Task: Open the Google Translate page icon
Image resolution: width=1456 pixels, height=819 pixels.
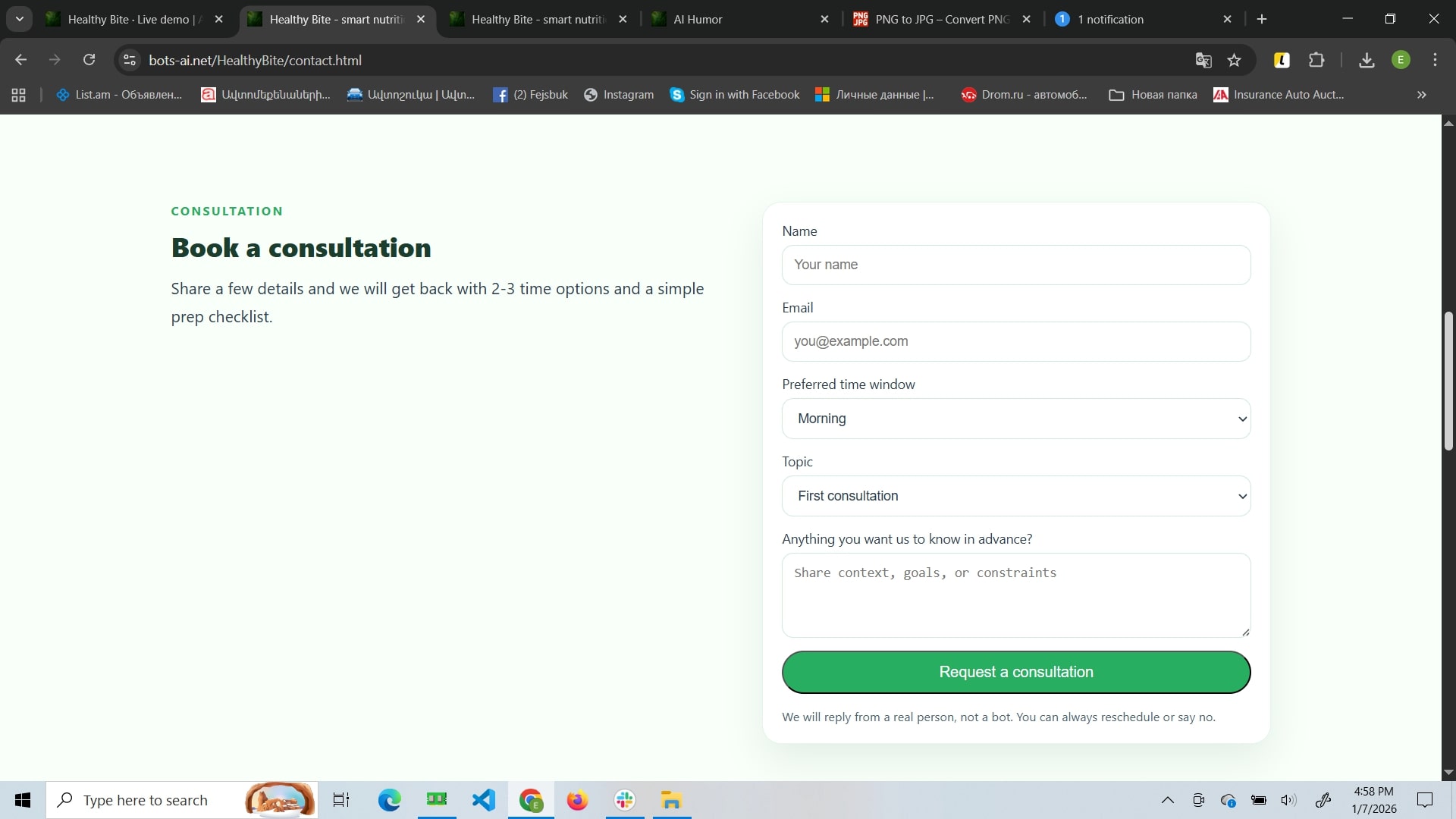Action: click(x=1203, y=60)
